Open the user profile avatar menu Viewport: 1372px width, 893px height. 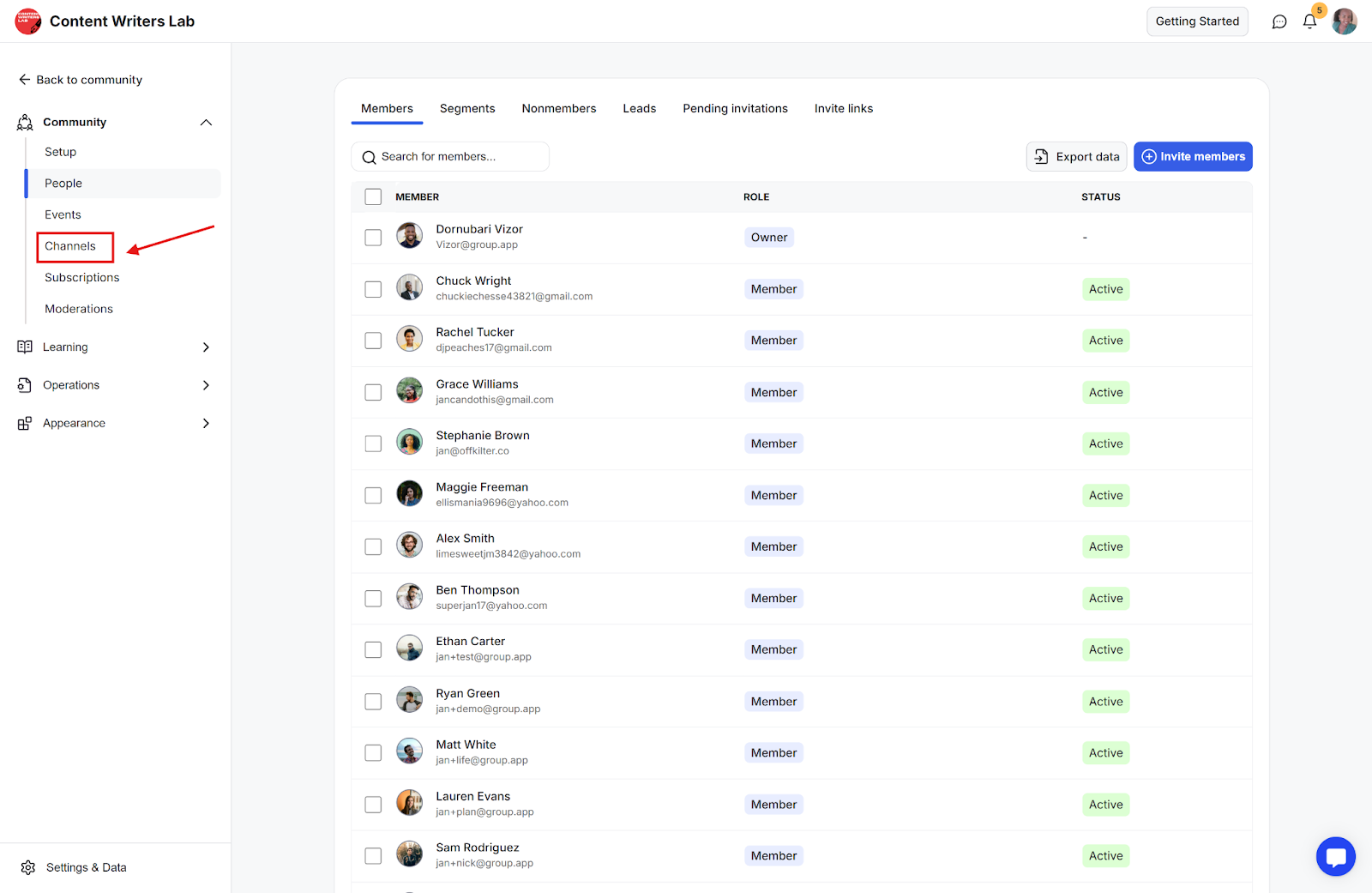[x=1344, y=21]
